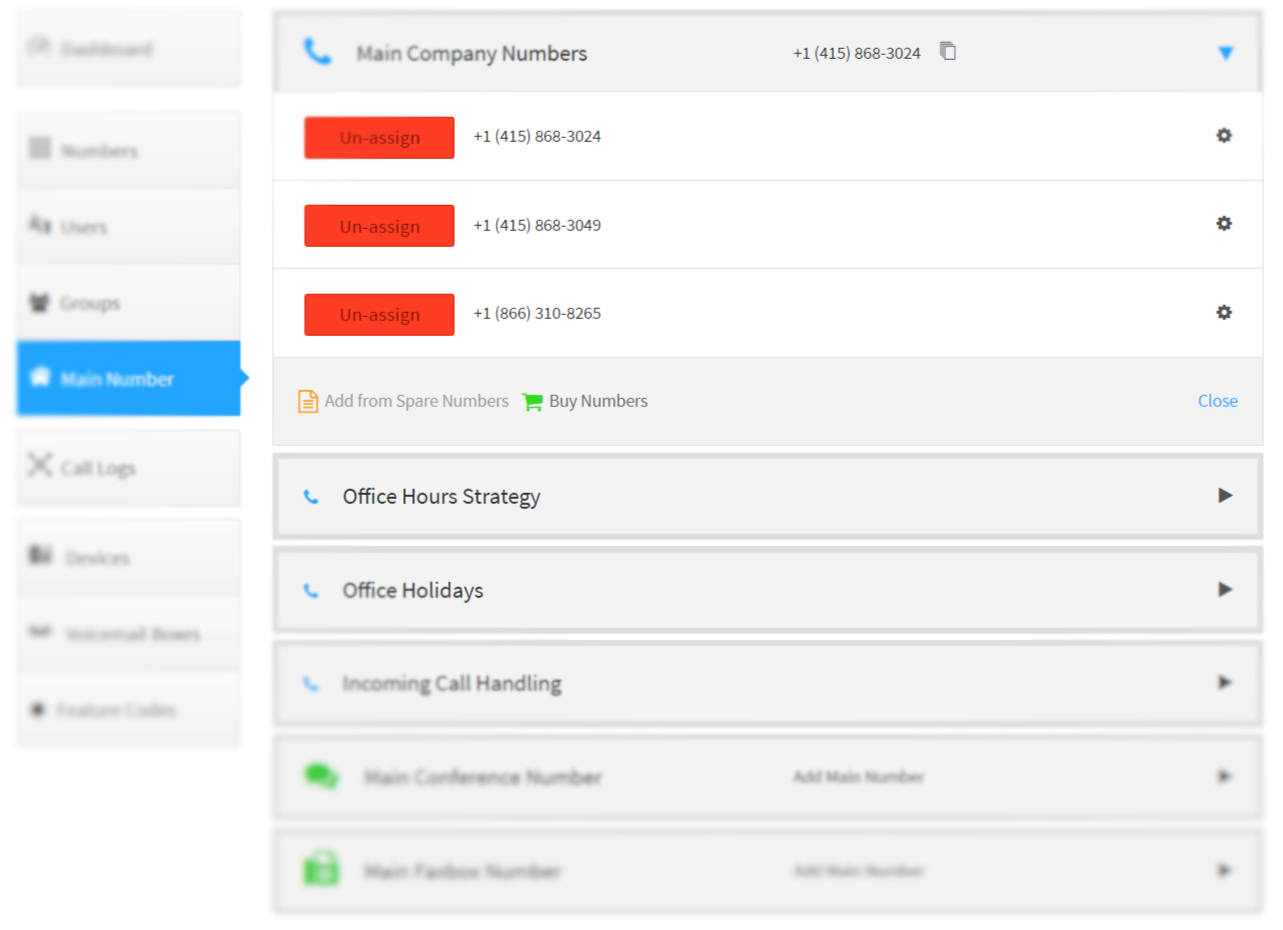This screenshot has height=930, width=1283.
Task: Open Devices in the sidebar
Action: coord(128,558)
